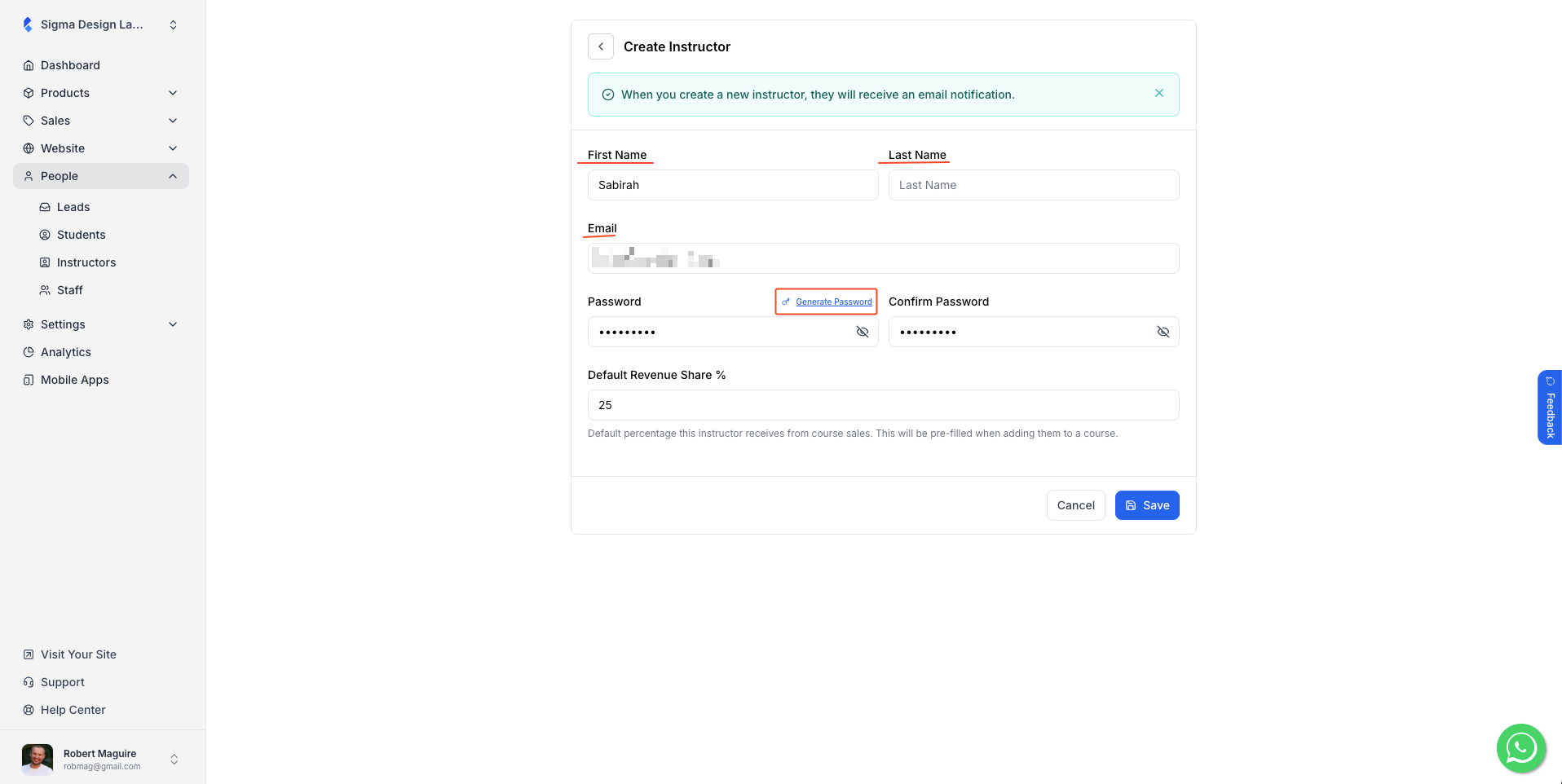Image resolution: width=1562 pixels, height=784 pixels.
Task: Click the robmag@gmail.com email text
Action: [x=102, y=767]
